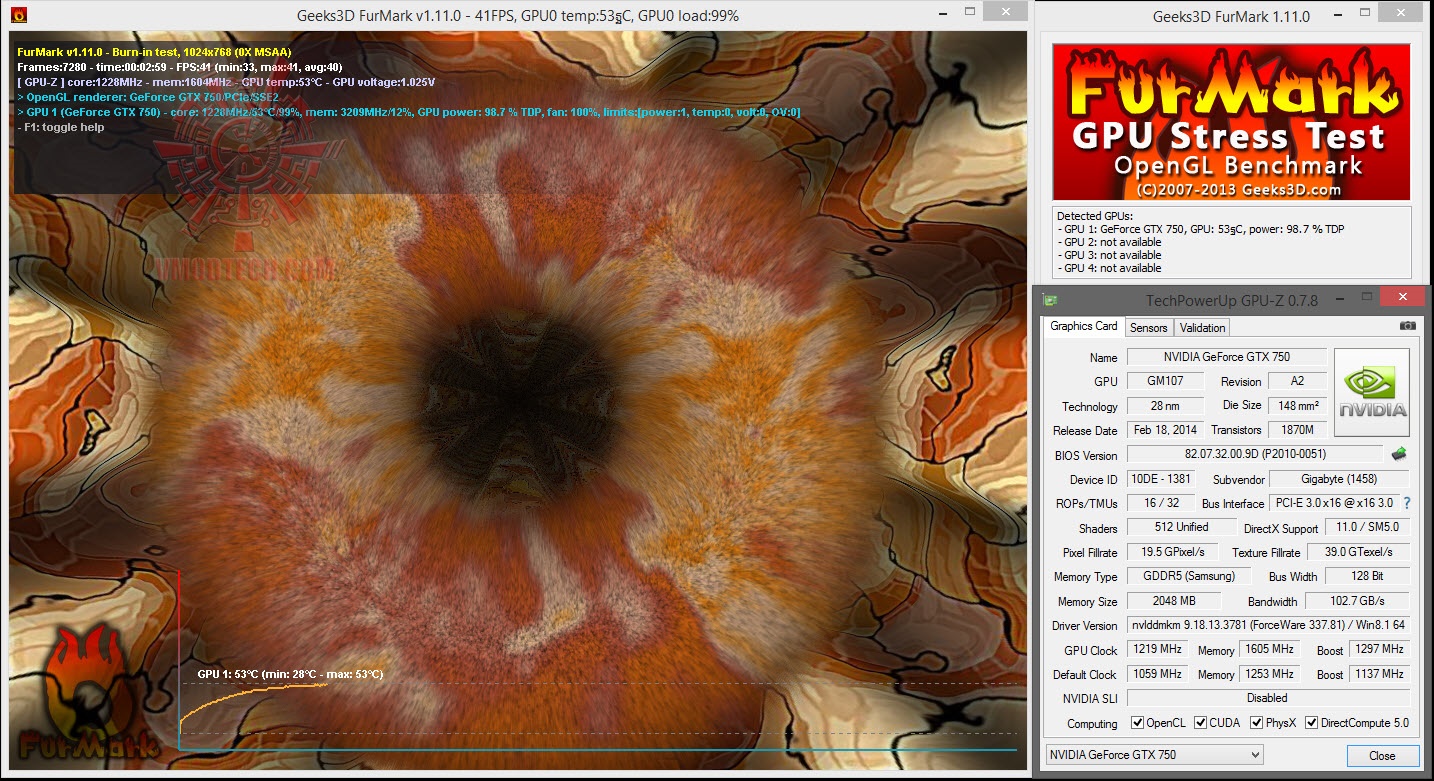The height and width of the screenshot is (781, 1434).
Task: Select the Technology value 28 nm
Action: tap(1165, 405)
